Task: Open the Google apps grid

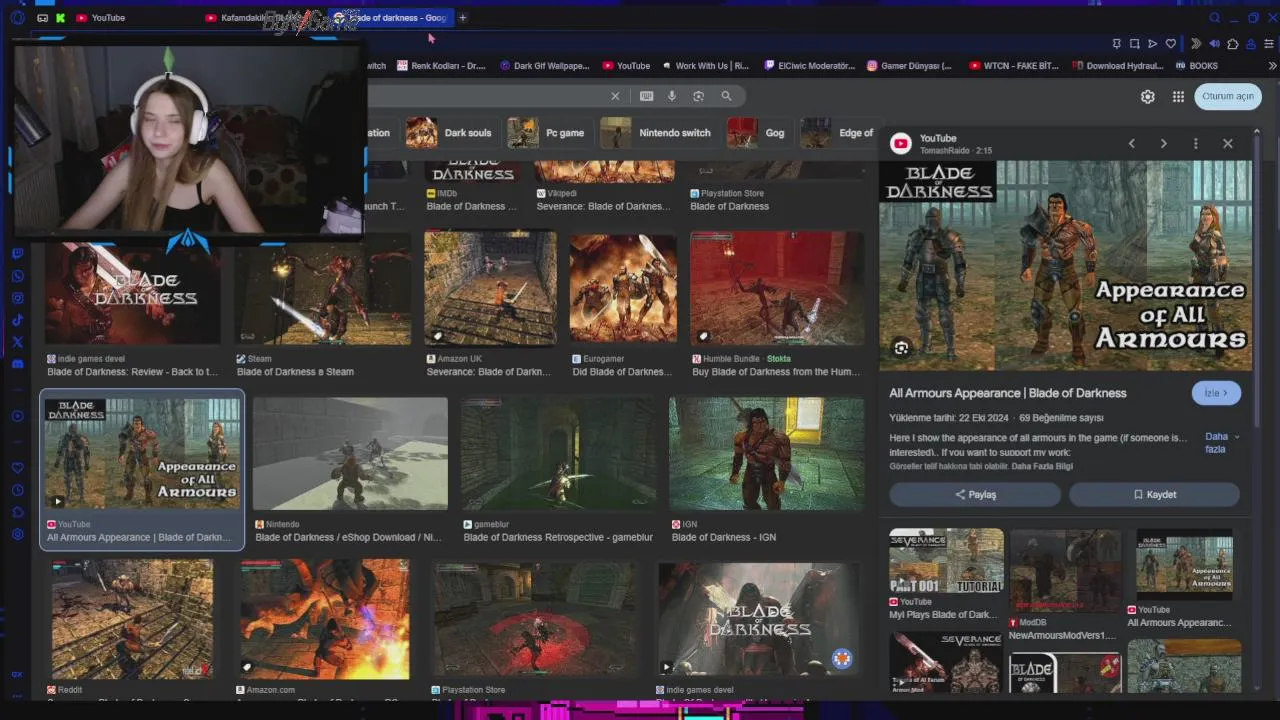Action: coord(1178,97)
